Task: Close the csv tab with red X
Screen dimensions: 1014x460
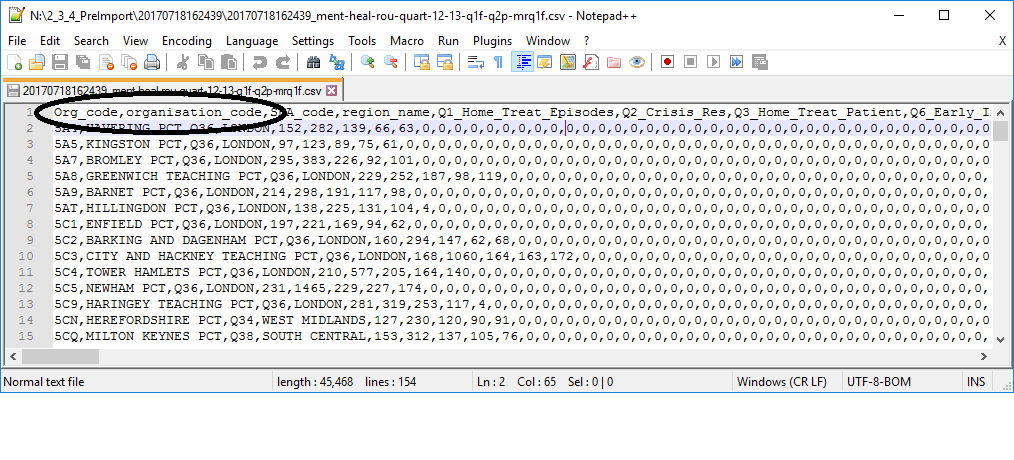Action: [331, 90]
